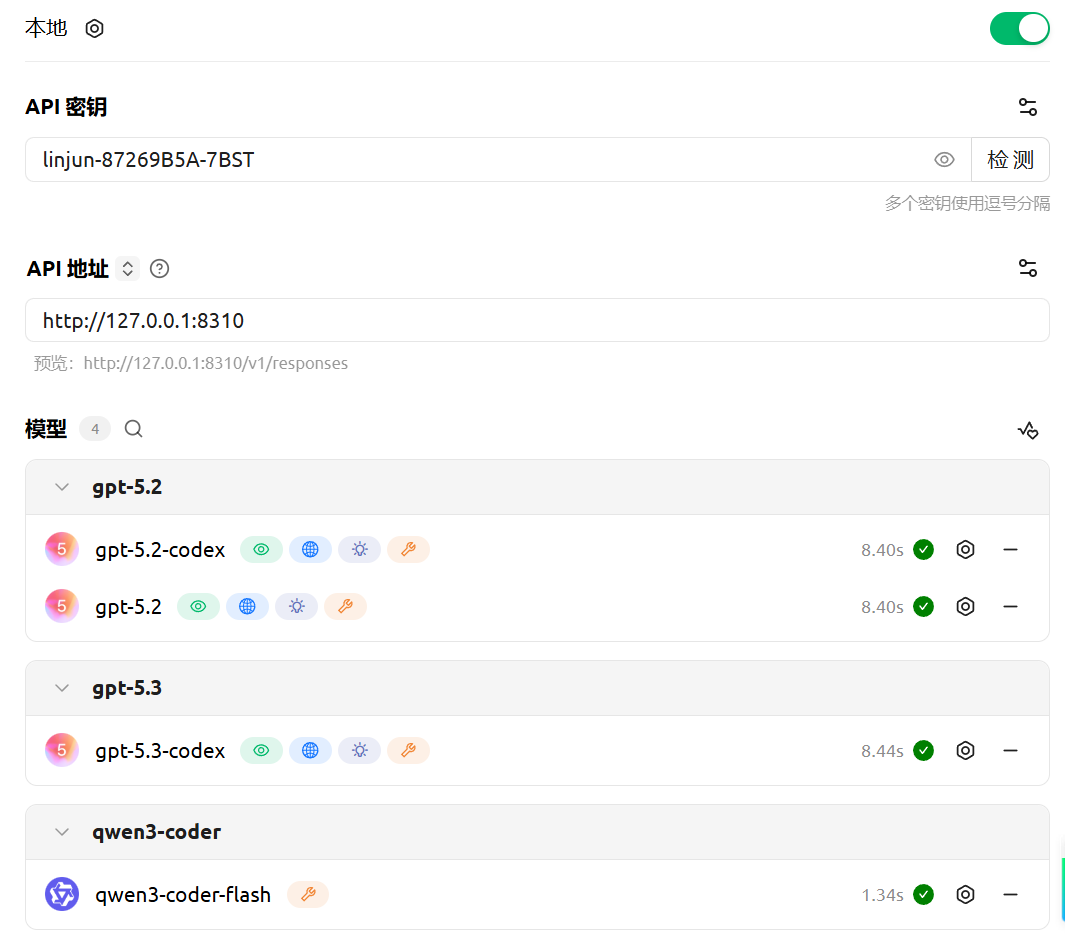Show the API key with eye icon
Image resolution: width=1065 pixels, height=933 pixels.
pos(944,160)
